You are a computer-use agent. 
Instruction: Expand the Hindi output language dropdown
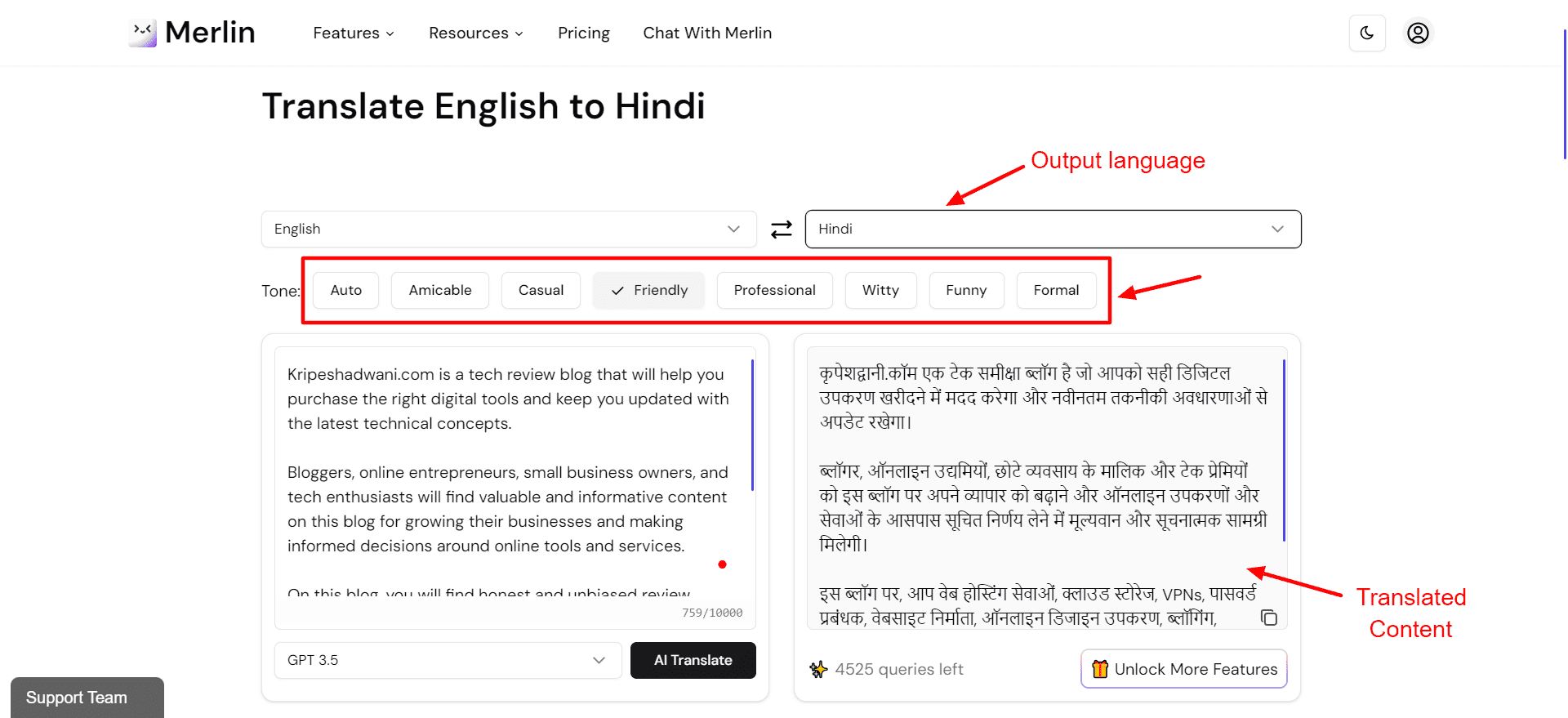[x=1053, y=230]
